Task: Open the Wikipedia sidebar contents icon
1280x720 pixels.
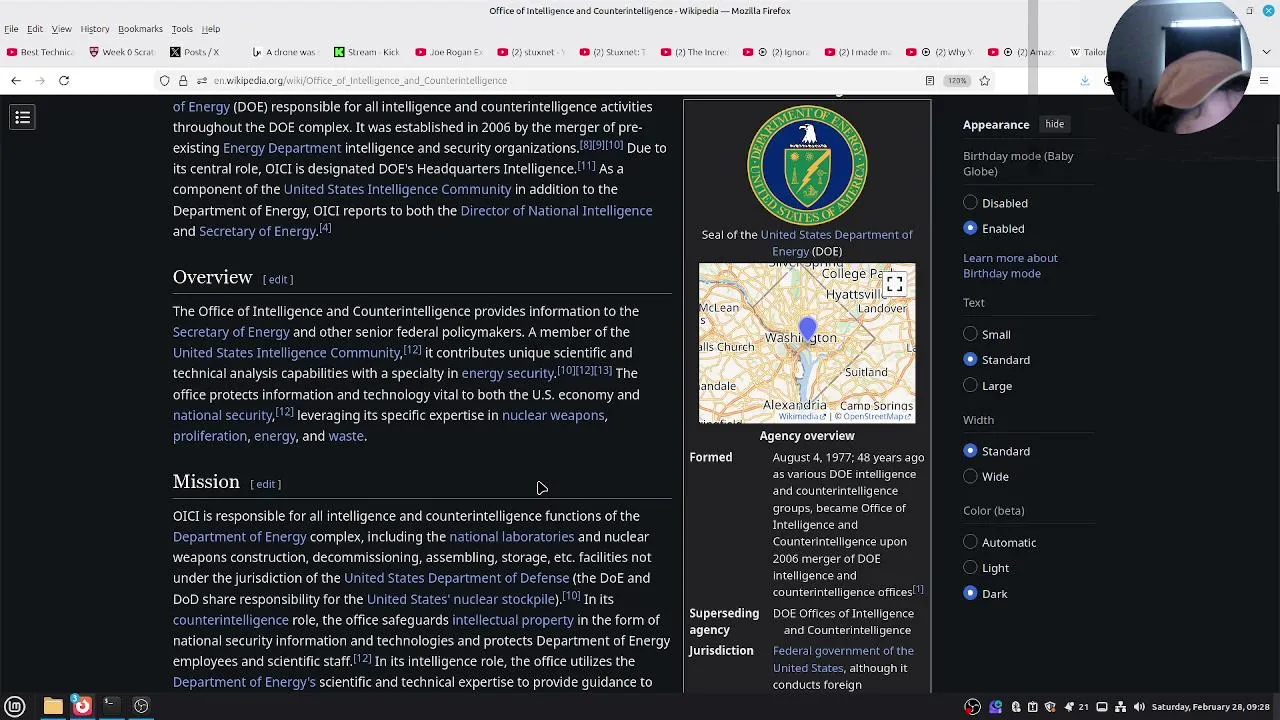Action: pyautogui.click(x=22, y=118)
